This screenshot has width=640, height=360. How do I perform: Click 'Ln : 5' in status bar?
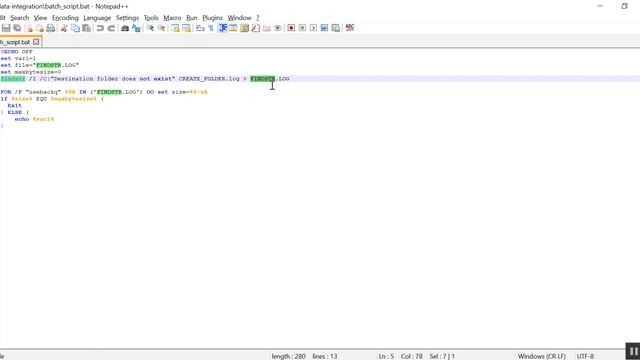(x=386, y=356)
